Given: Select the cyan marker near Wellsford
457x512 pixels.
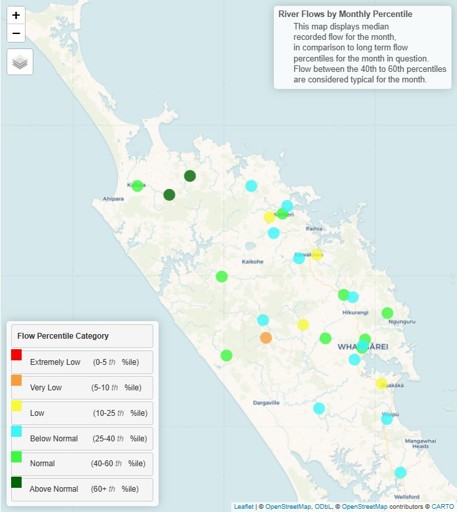Looking at the screenshot, I should 400,472.
